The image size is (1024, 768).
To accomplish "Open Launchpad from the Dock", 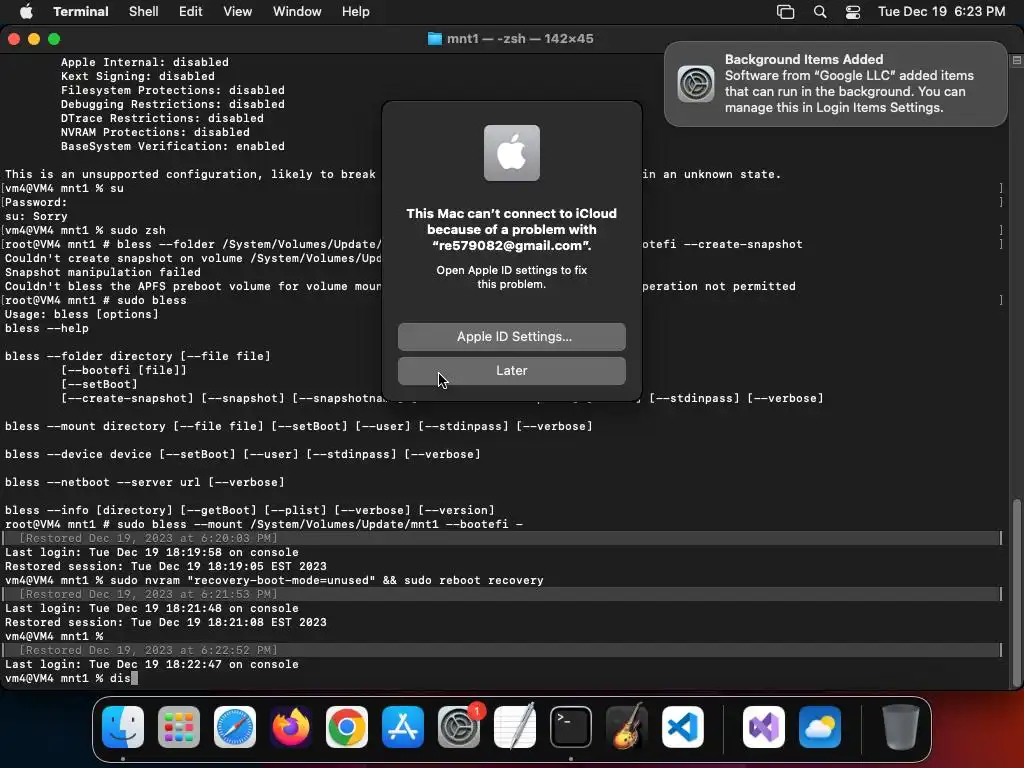I will click(178, 727).
